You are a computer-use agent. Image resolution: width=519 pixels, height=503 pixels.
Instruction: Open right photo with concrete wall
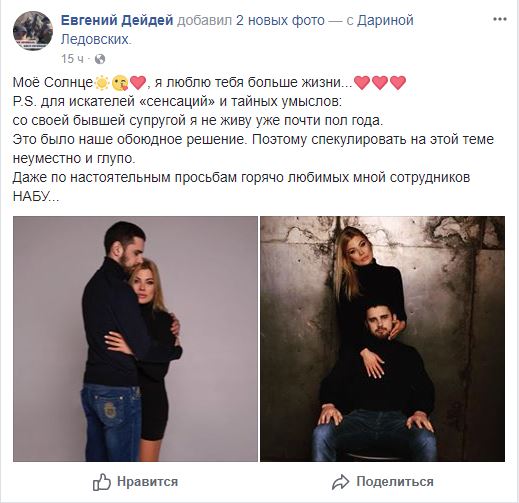point(382,339)
